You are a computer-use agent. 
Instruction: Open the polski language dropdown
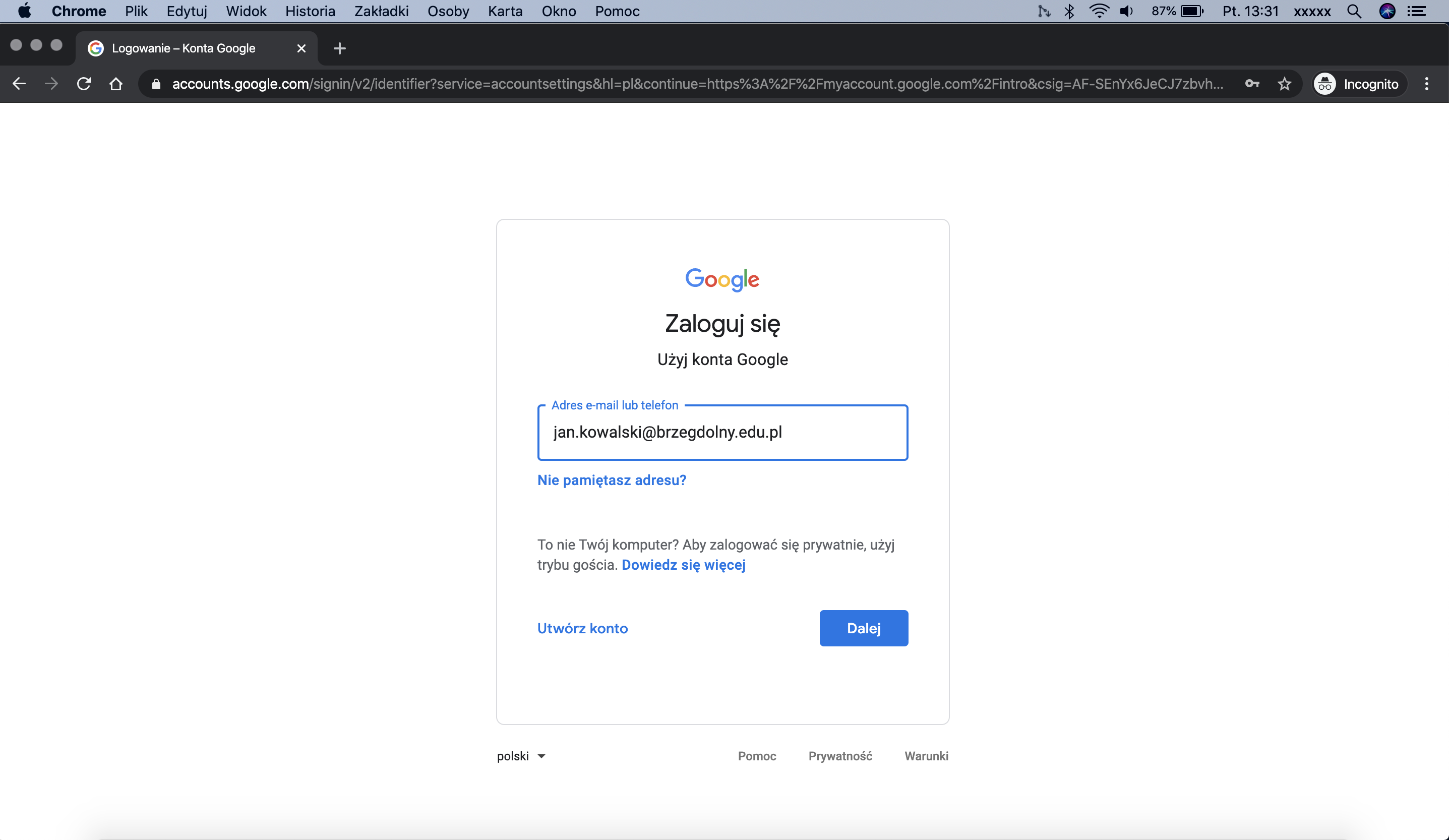click(x=521, y=756)
